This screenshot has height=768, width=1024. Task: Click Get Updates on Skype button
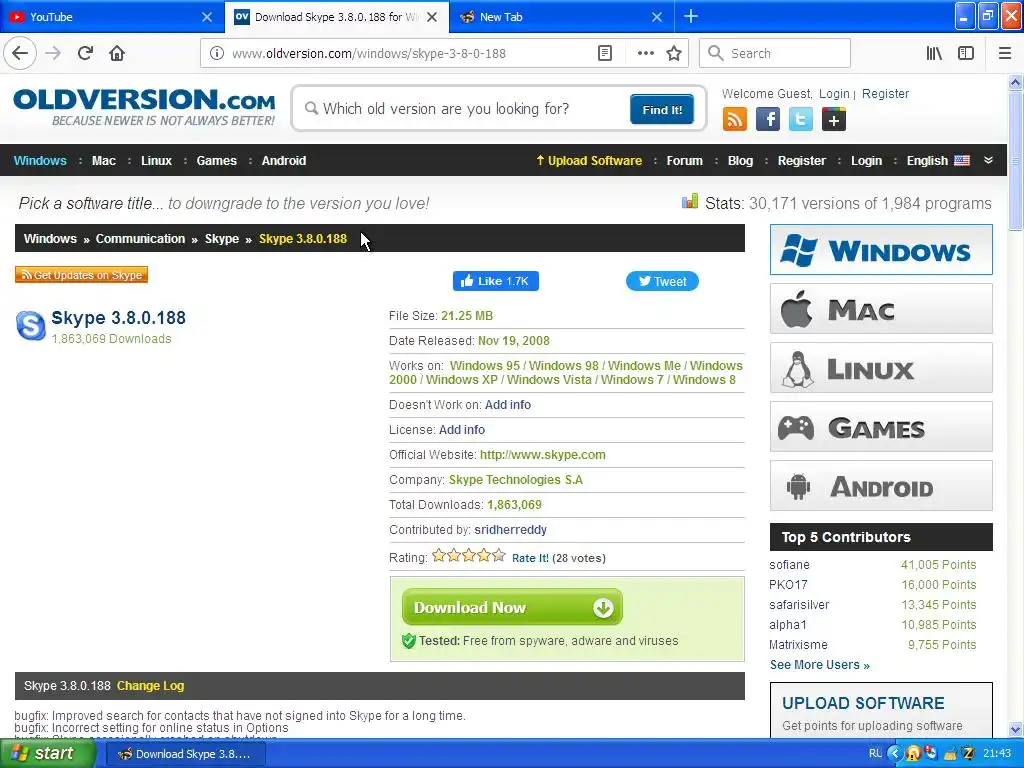pyautogui.click(x=82, y=275)
